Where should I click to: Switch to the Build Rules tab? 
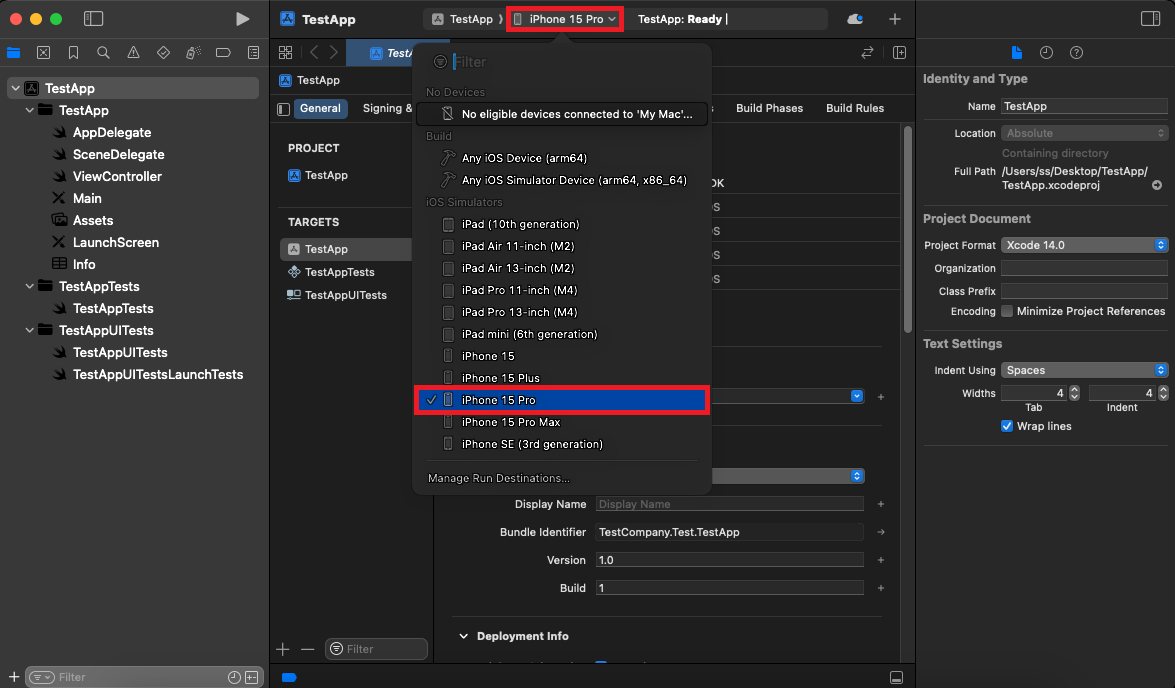tap(854, 108)
